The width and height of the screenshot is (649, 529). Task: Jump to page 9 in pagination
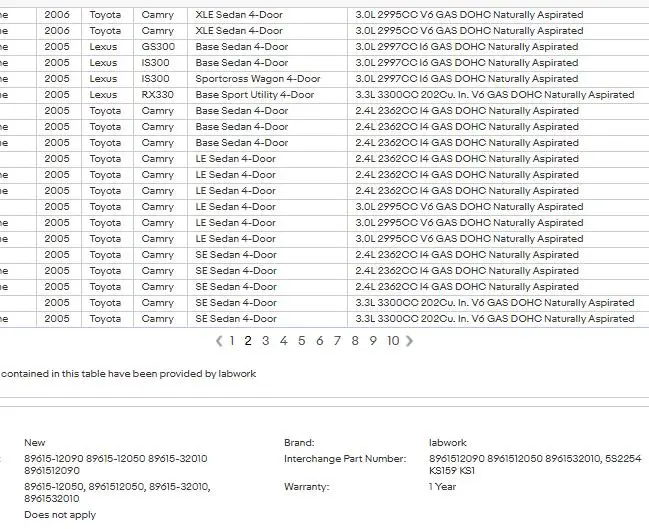tap(373, 341)
